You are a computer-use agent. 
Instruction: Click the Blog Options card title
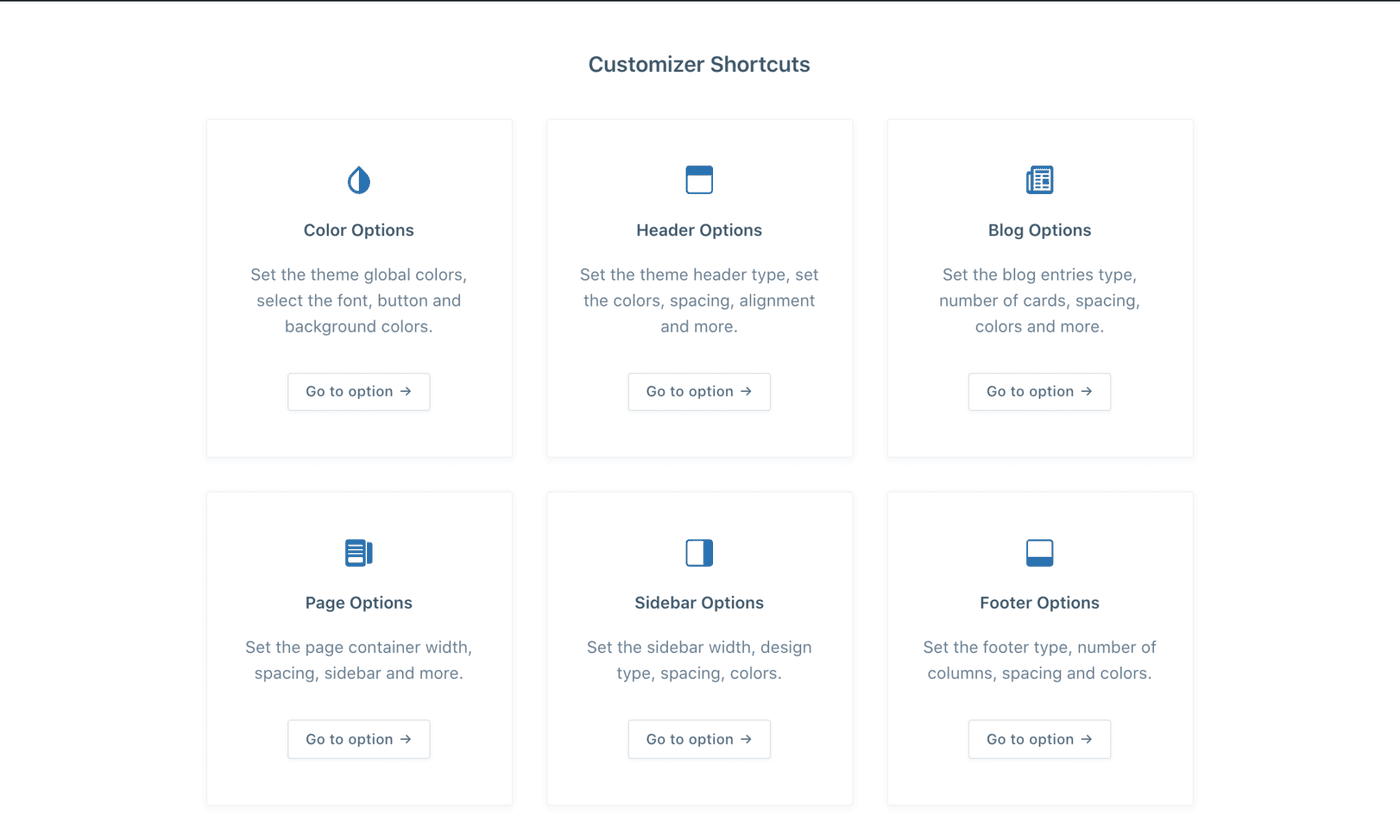click(1039, 230)
